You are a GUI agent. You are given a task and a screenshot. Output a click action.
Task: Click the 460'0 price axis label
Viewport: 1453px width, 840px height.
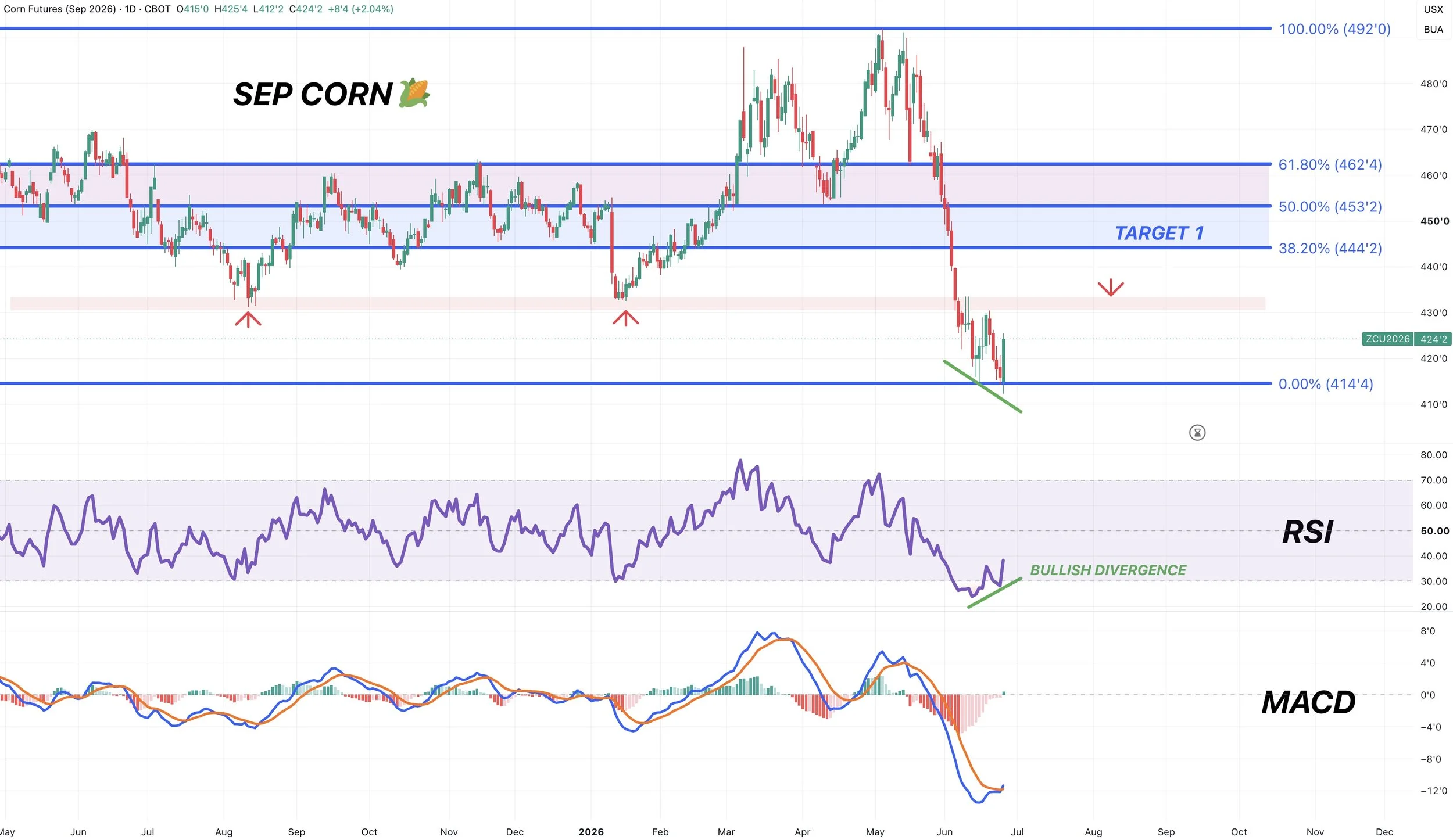click(1434, 175)
